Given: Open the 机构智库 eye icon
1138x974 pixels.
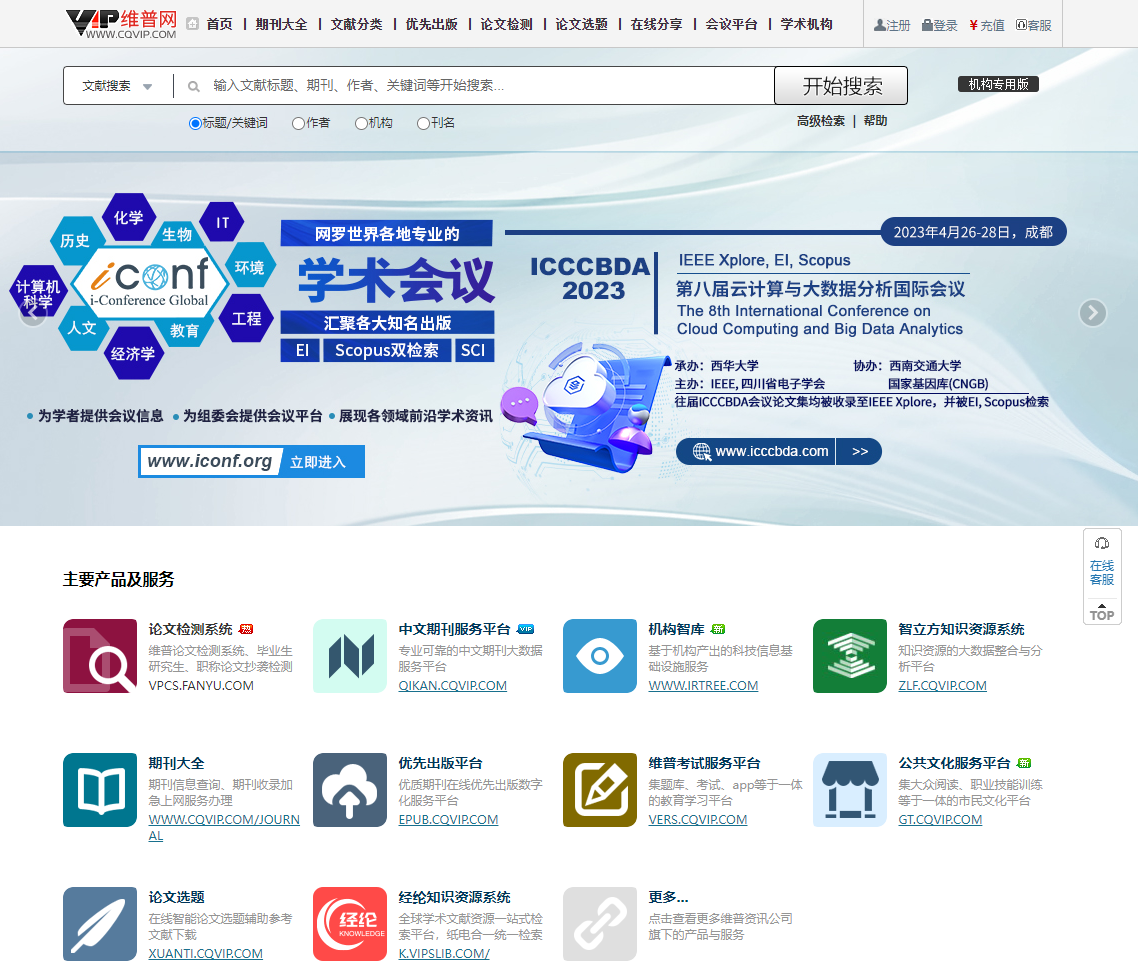Looking at the screenshot, I should click(599, 655).
